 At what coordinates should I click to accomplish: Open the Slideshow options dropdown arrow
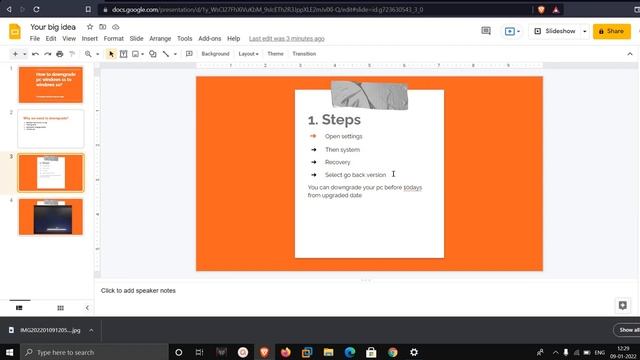point(584,31)
